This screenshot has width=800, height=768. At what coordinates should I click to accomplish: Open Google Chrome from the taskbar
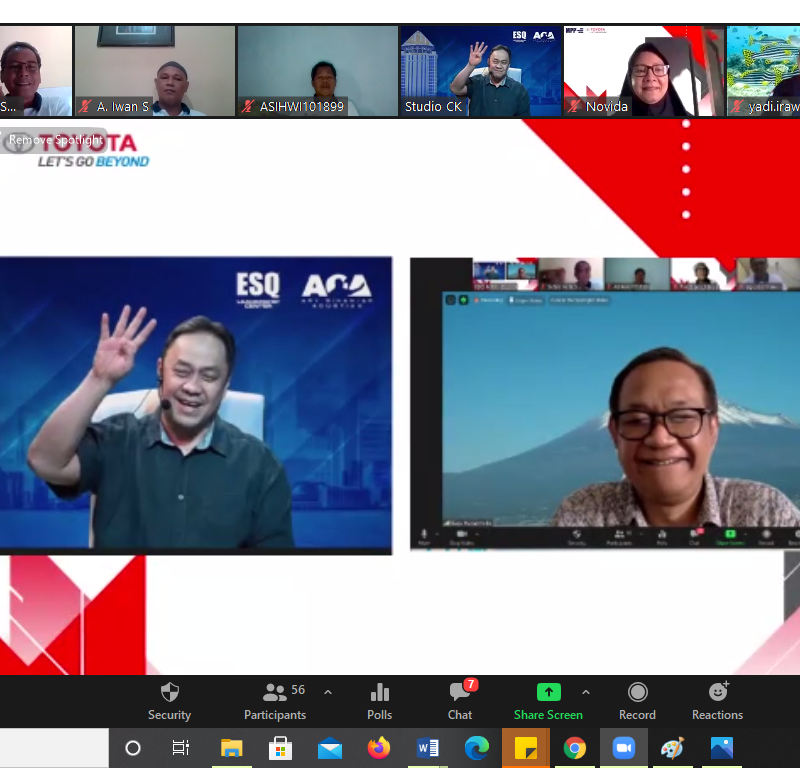pyautogui.click(x=574, y=748)
